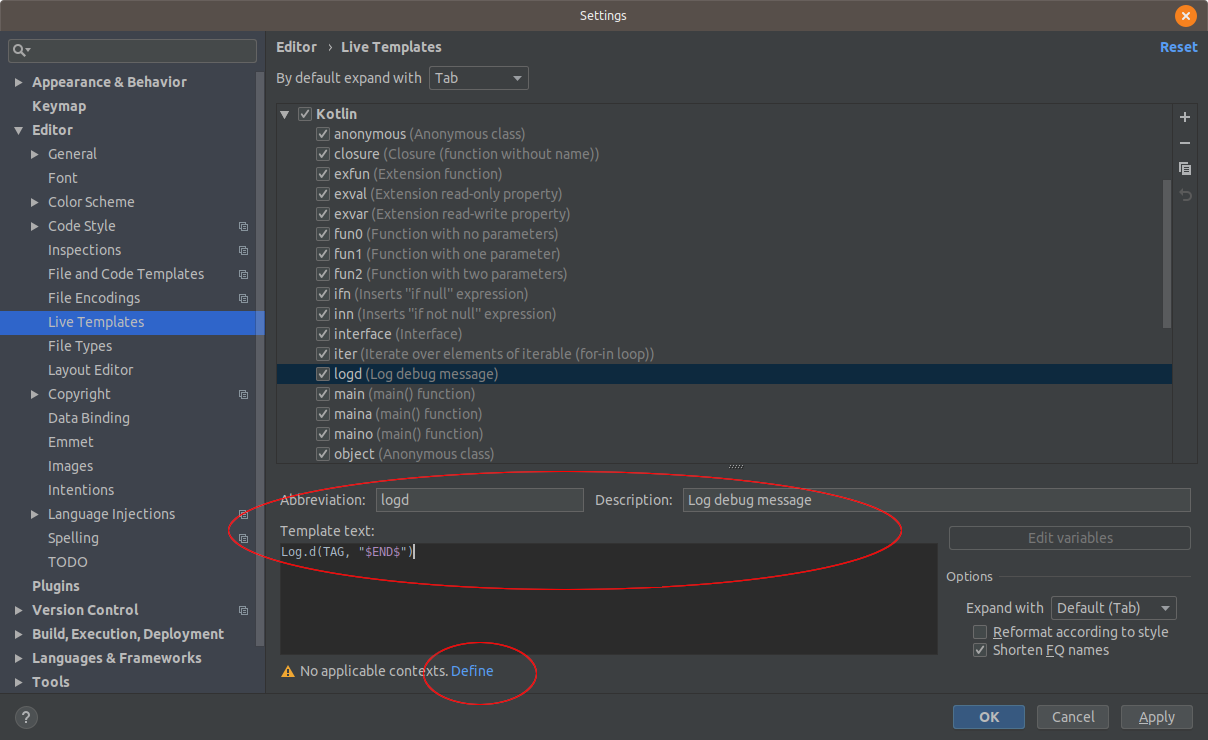Open the search magnifier in the settings search field
Image resolution: width=1208 pixels, height=740 pixels.
pos(20,50)
